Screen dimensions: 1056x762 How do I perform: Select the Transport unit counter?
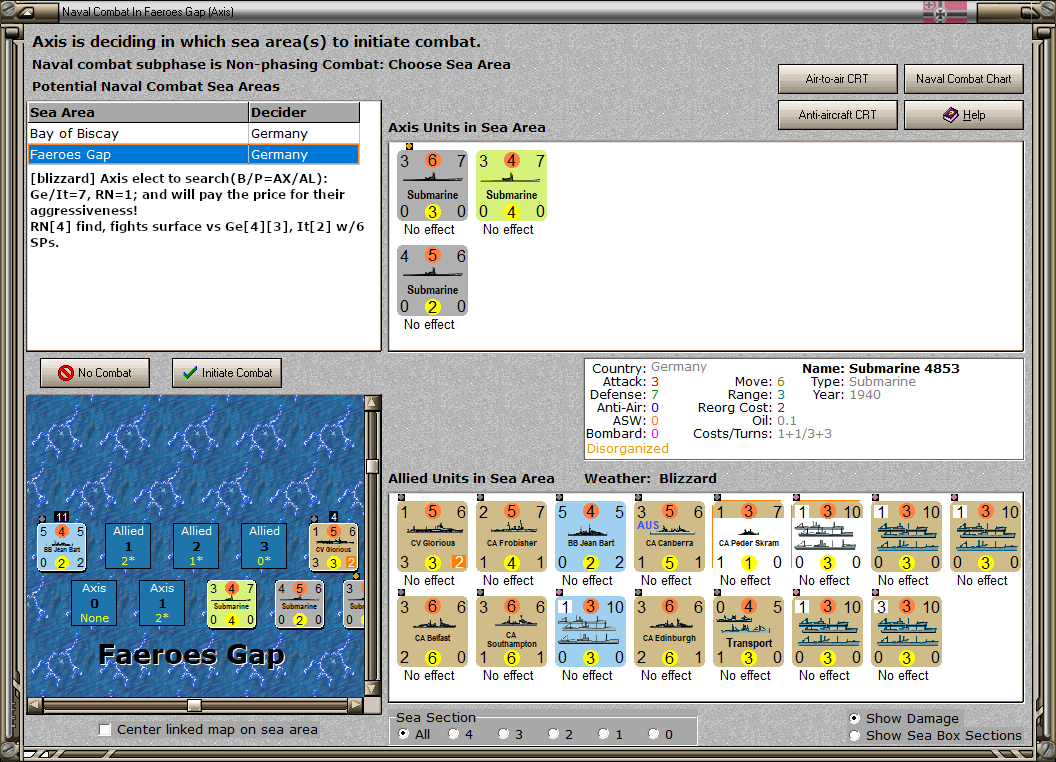748,631
